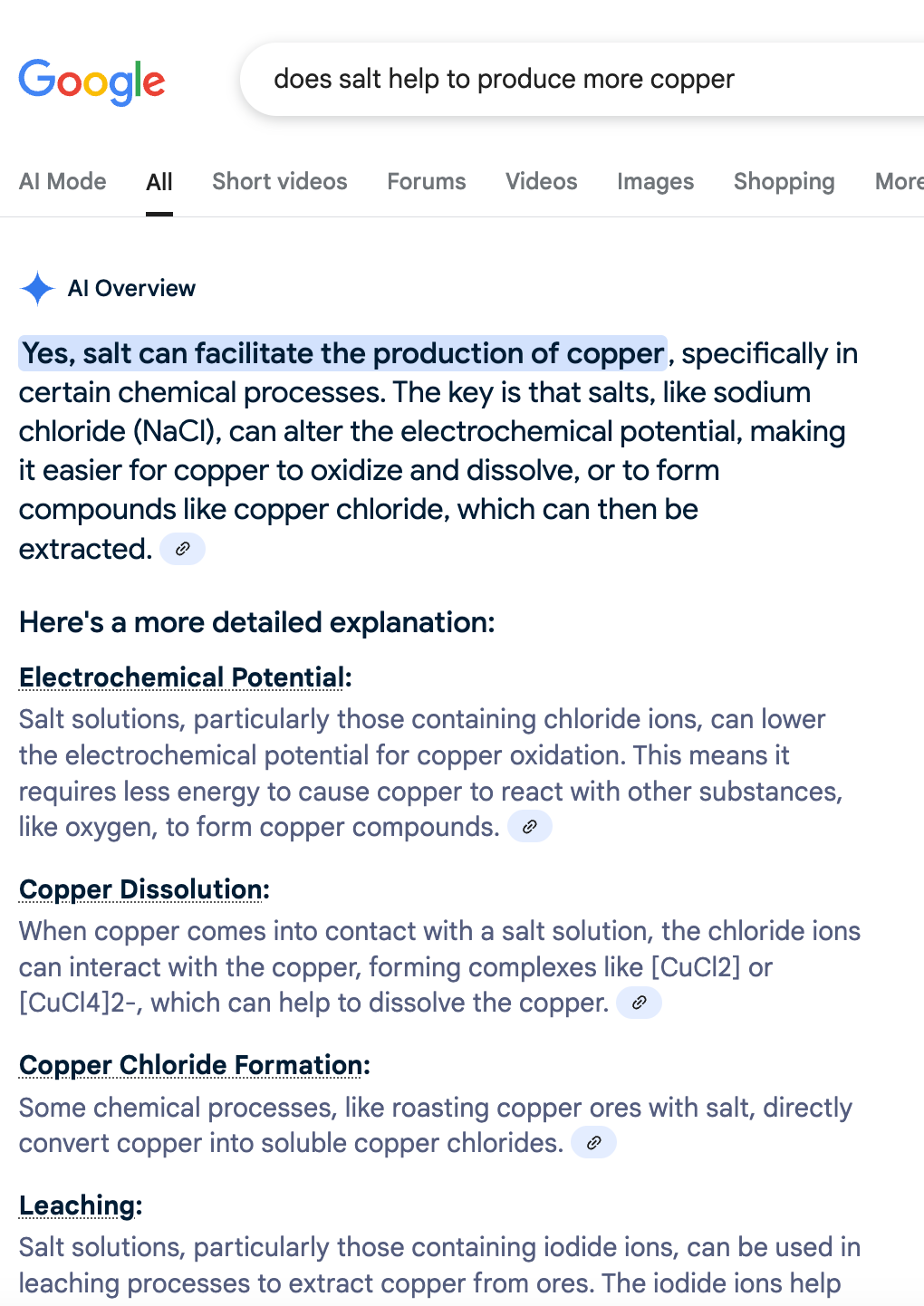
Task: Switch to Videos results tab
Action: 542,182
